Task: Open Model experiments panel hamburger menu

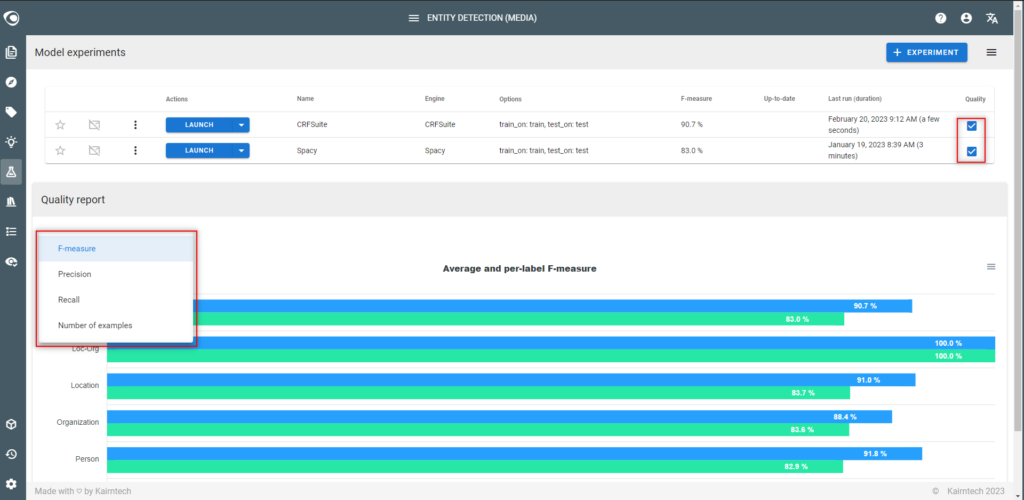Action: pos(991,52)
